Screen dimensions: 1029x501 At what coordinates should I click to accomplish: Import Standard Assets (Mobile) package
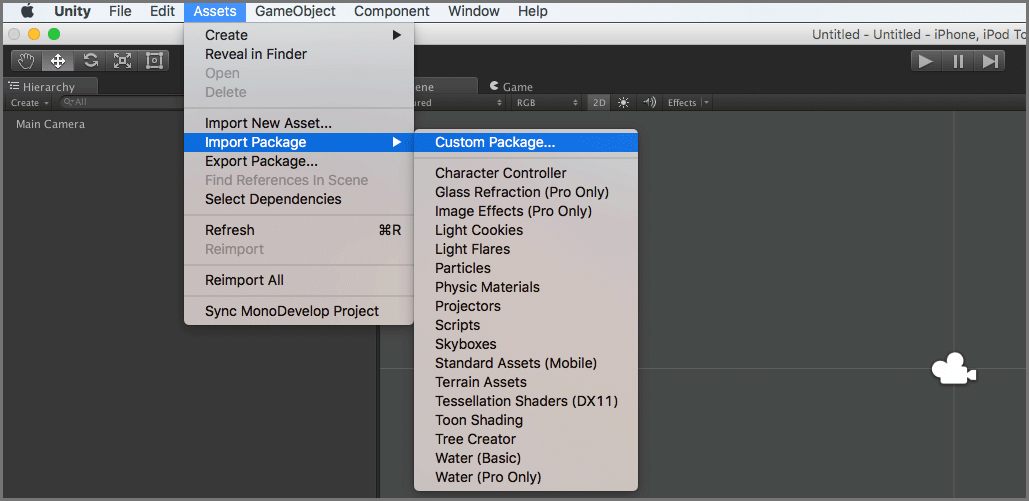526,362
